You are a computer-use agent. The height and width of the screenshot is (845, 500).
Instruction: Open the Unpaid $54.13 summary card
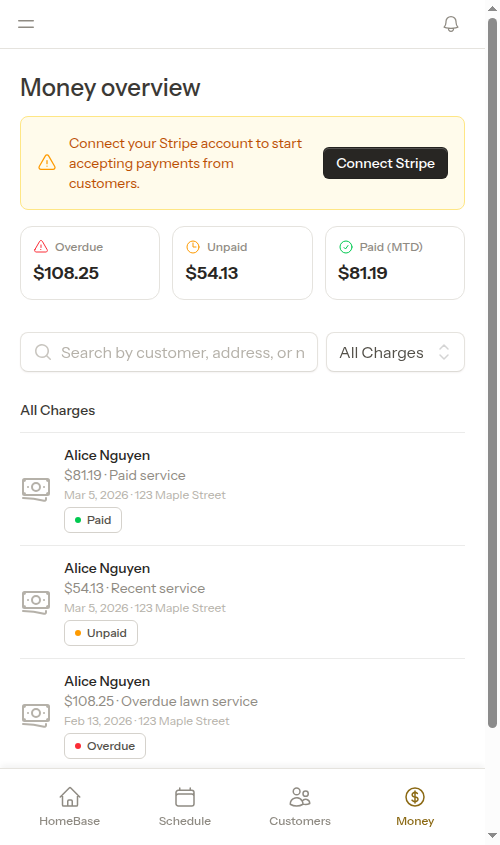pos(242,263)
